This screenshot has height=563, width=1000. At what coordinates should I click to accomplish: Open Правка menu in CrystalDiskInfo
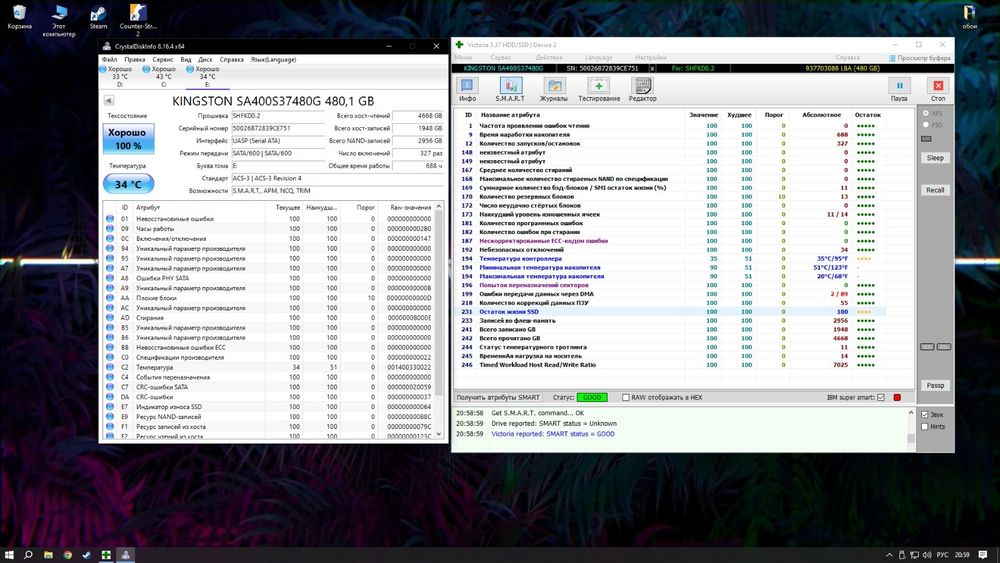[x=135, y=59]
